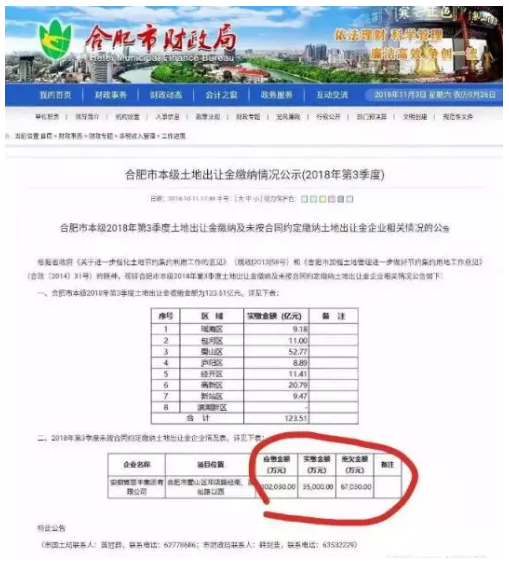Open the 互动交流 main navigation tab

332,95
